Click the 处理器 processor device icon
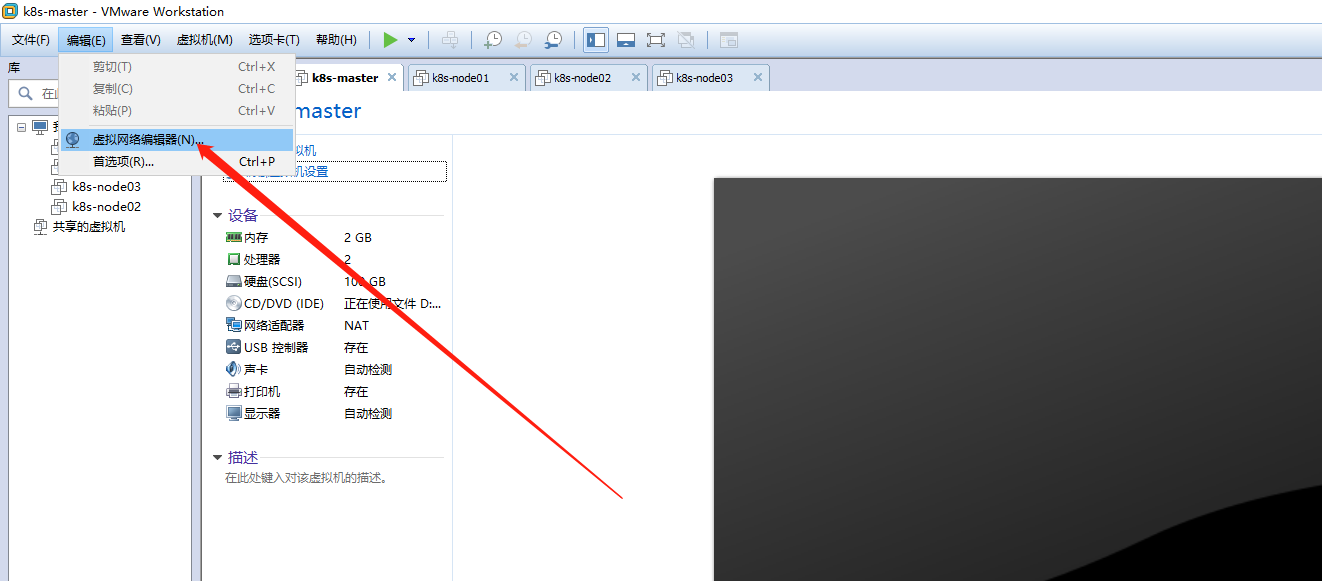The height and width of the screenshot is (581, 1322). 234,260
